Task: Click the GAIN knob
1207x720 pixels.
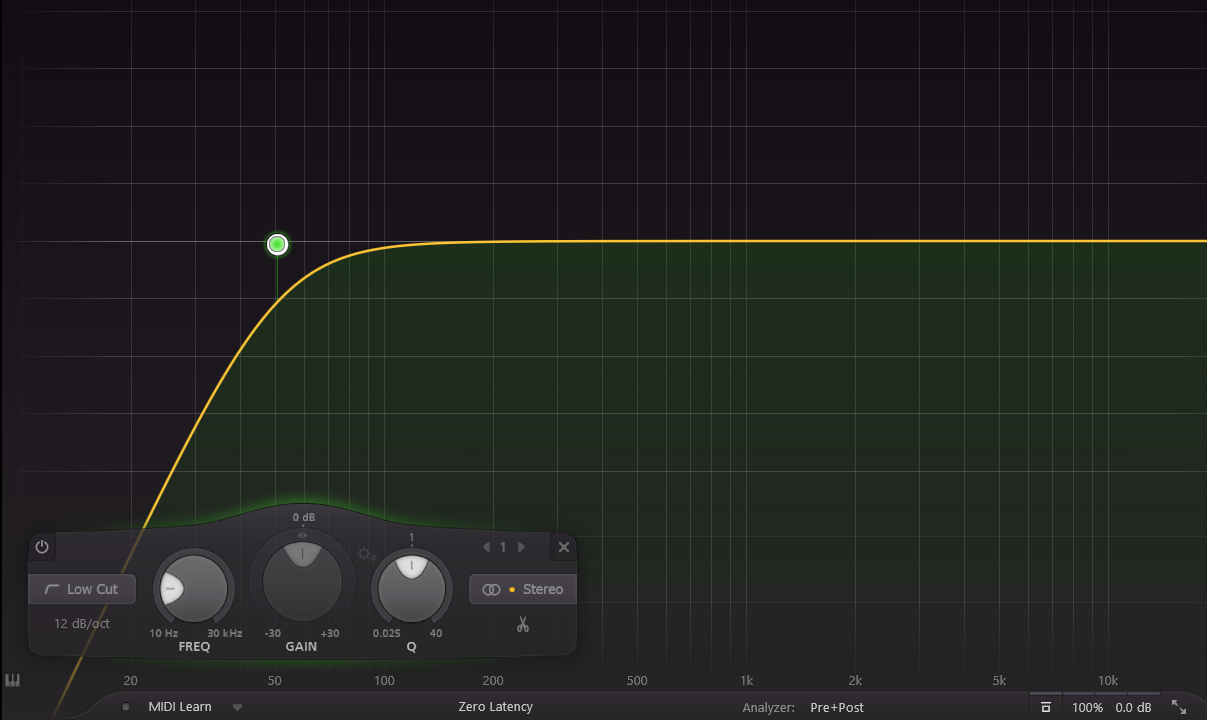Action: (x=302, y=582)
